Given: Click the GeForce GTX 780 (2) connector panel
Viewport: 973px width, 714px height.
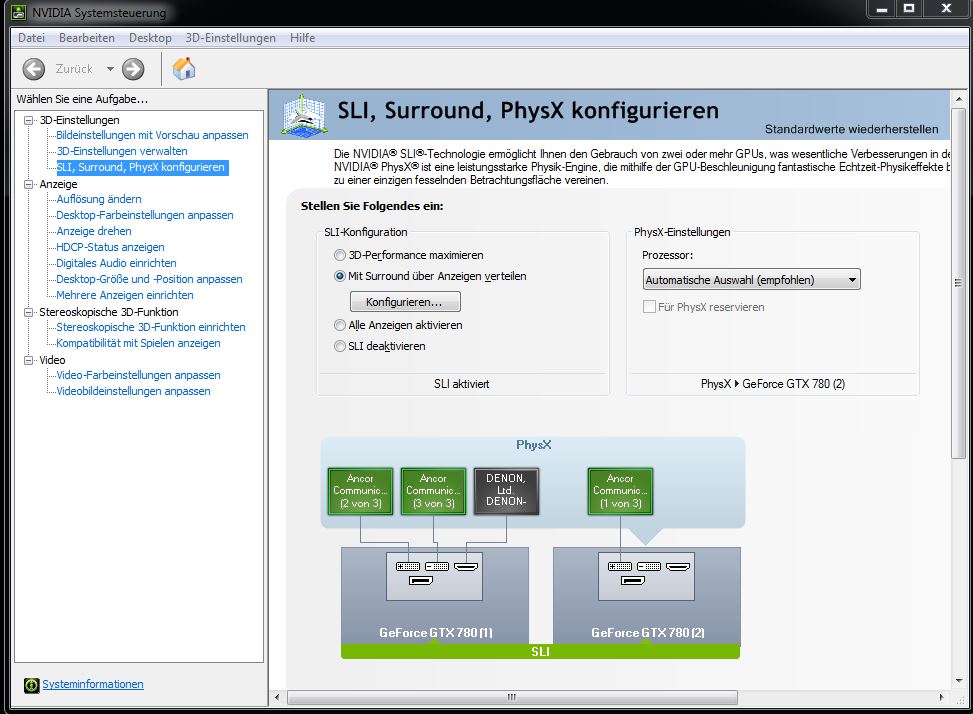Looking at the screenshot, I should 646,576.
